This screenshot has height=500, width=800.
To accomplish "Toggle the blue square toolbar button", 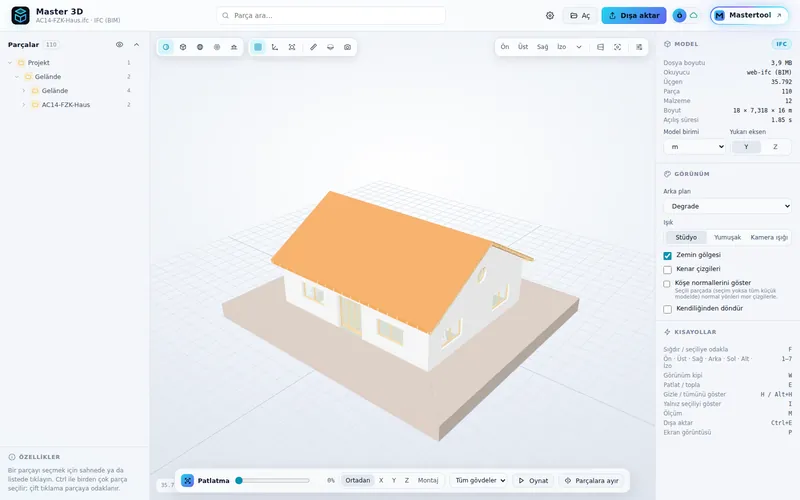I will pos(258,47).
